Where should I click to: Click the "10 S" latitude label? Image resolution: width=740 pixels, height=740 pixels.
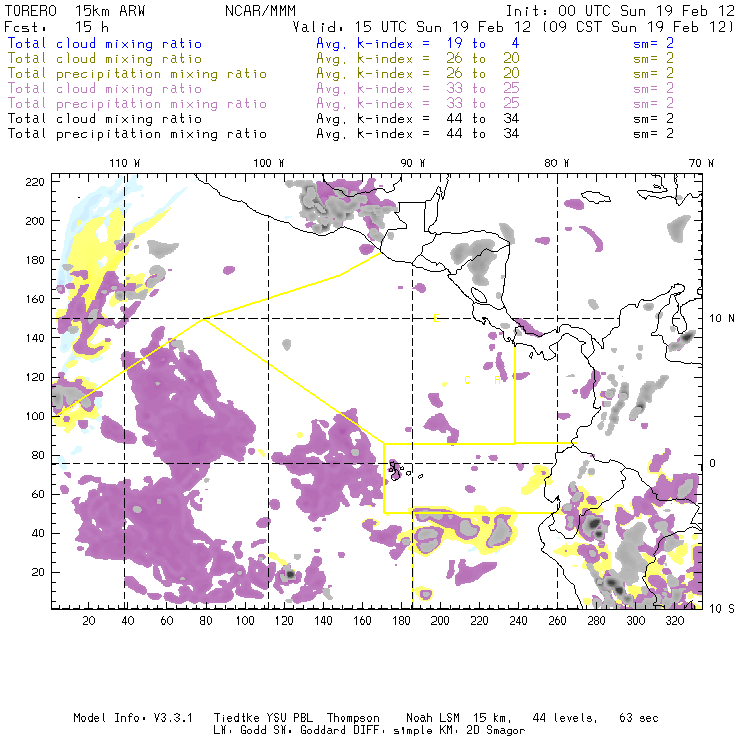pyautogui.click(x=722, y=609)
